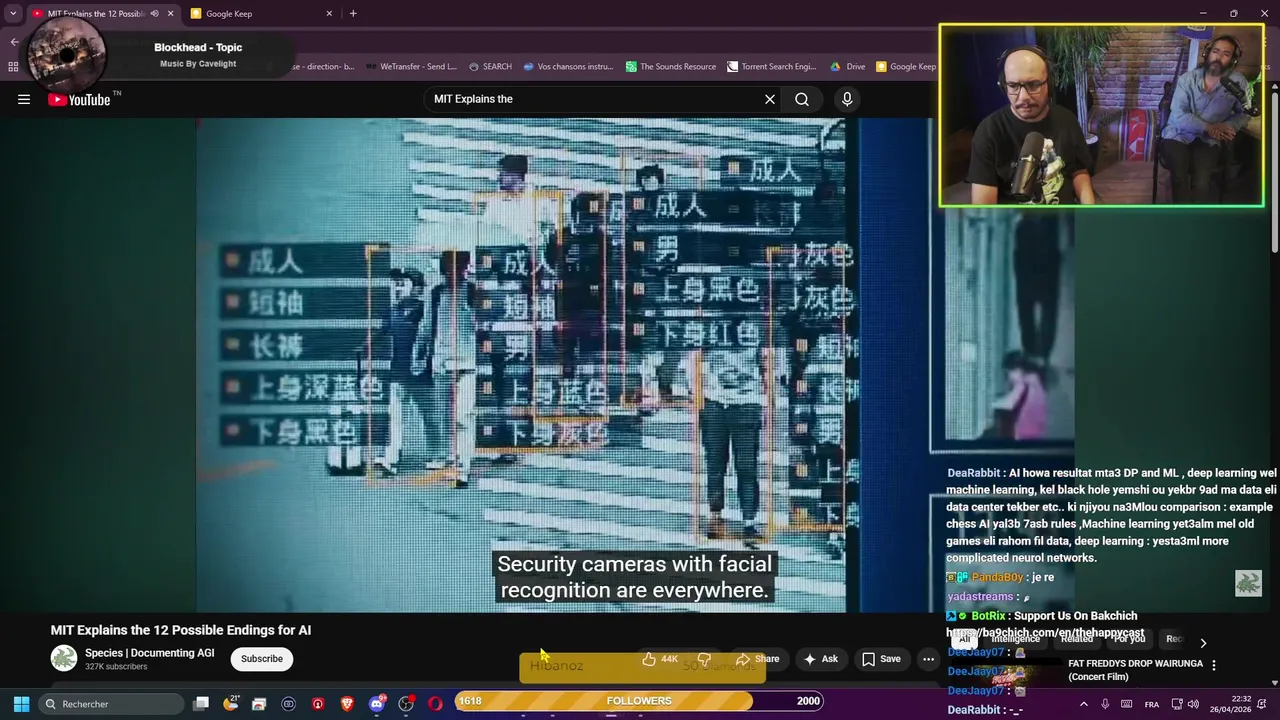This screenshot has height=720, width=1280.
Task: Open the Google Keep bookmark
Action: (x=906, y=67)
